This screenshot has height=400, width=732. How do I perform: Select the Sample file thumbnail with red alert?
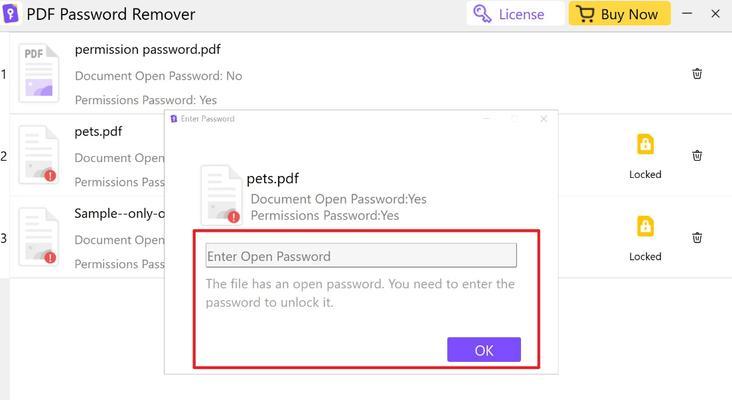point(39,237)
